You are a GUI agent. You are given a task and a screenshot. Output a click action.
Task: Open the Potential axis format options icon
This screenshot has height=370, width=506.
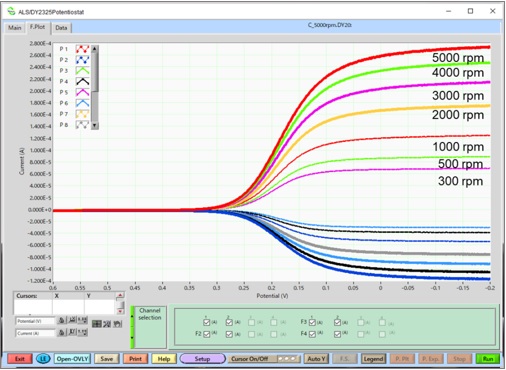pos(82,320)
